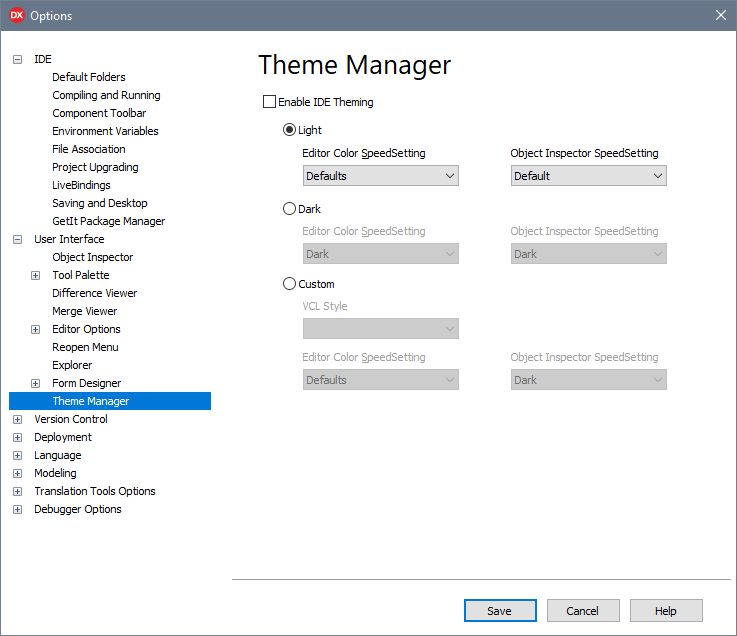Collapse the IDE tree node
Screen dimensions: 737x636
17,59
